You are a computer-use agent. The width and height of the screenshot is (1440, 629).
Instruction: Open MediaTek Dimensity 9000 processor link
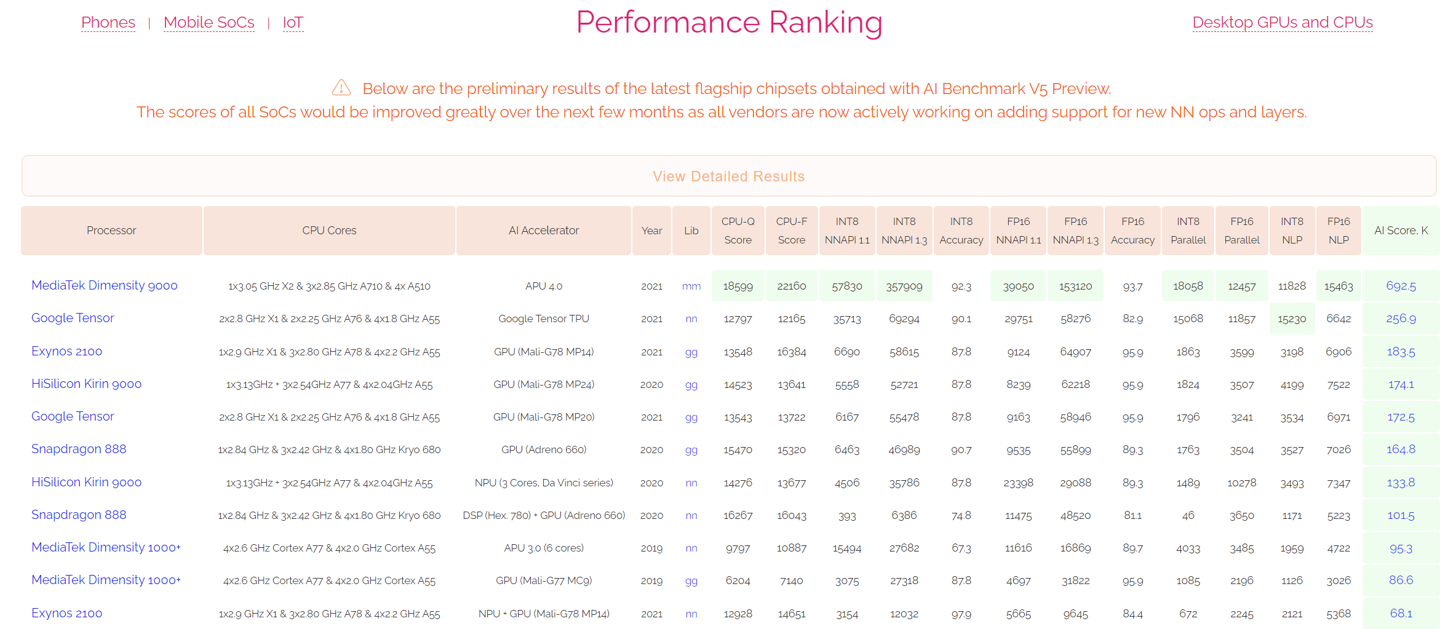tap(104, 285)
